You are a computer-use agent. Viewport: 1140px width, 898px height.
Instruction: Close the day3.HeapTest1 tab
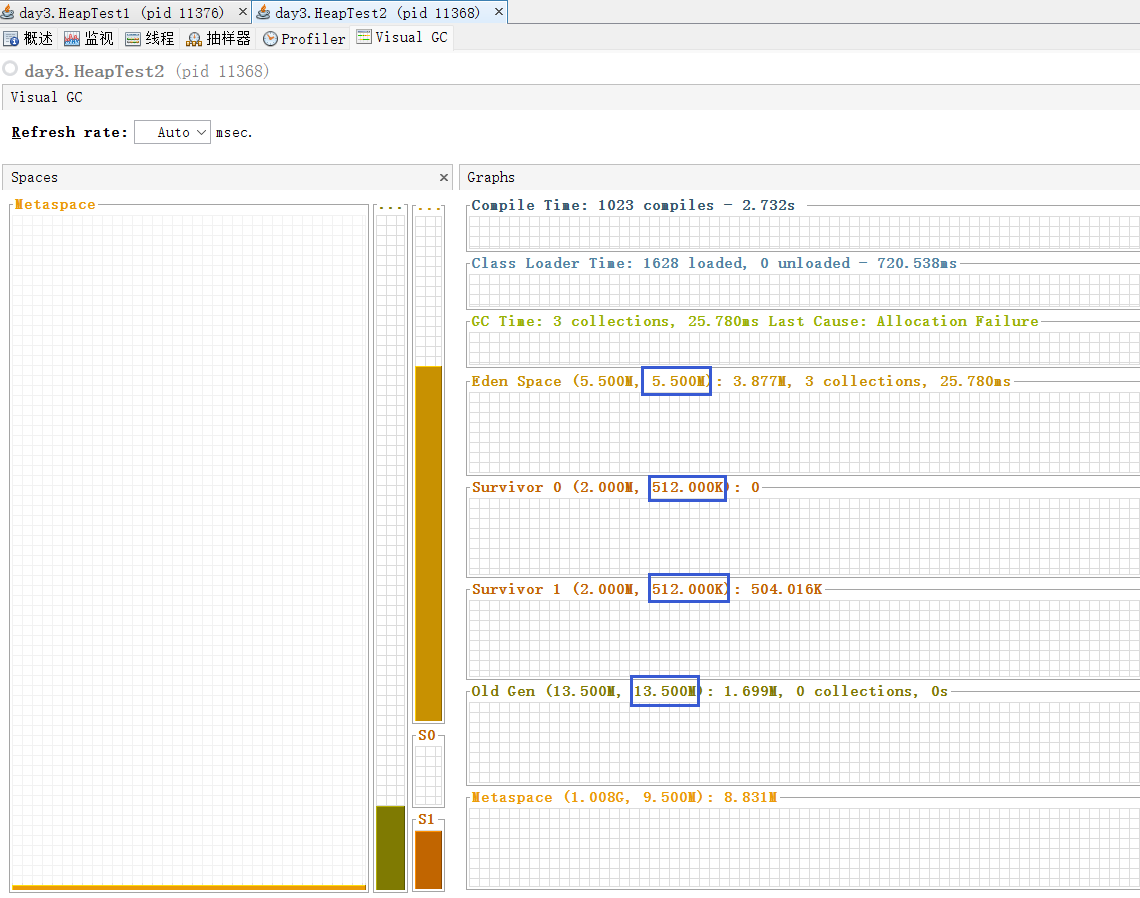point(243,12)
